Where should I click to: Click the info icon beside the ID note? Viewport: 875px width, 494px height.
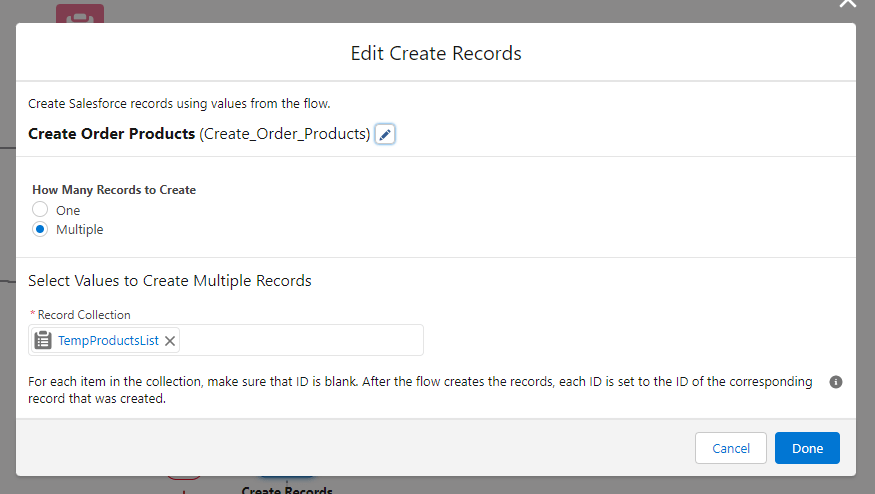tap(836, 382)
